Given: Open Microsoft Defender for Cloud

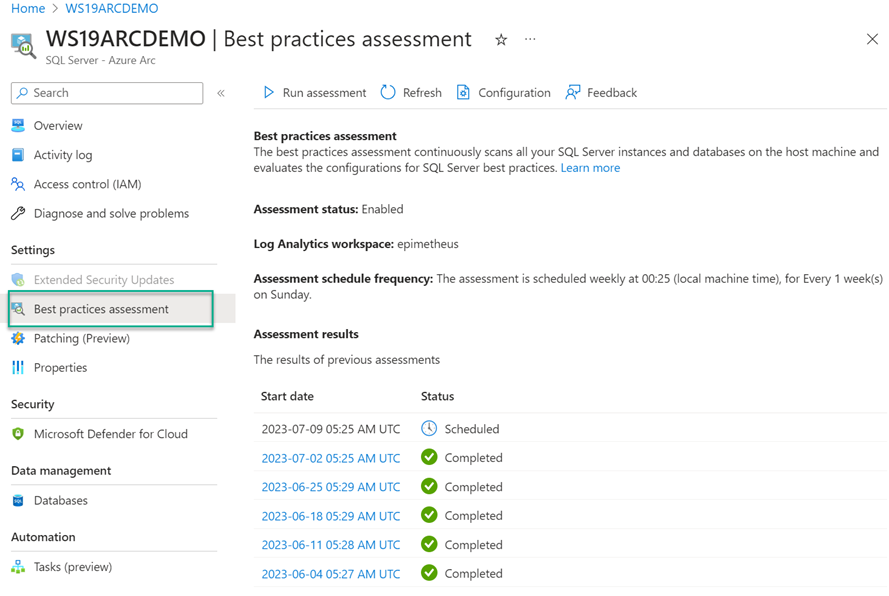Looking at the screenshot, I should [110, 434].
